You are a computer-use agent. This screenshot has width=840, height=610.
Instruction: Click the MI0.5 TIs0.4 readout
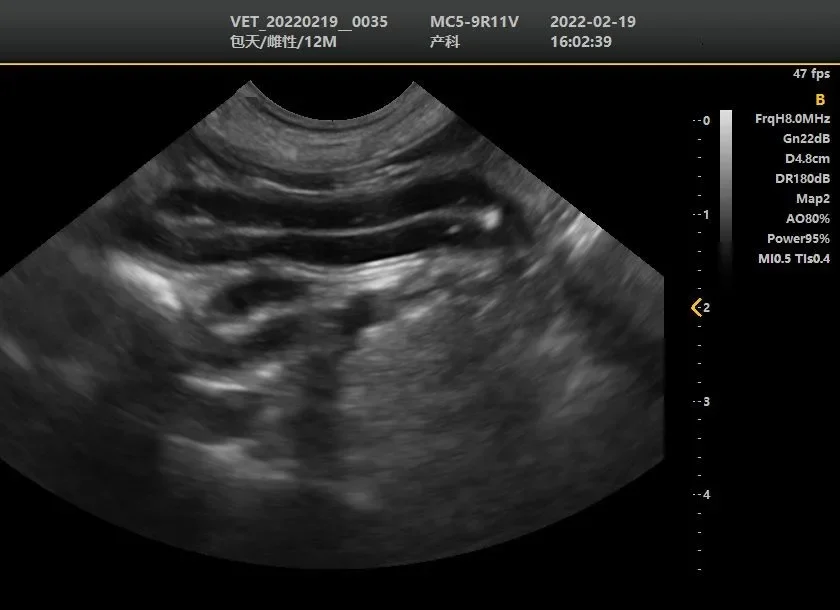click(x=794, y=259)
